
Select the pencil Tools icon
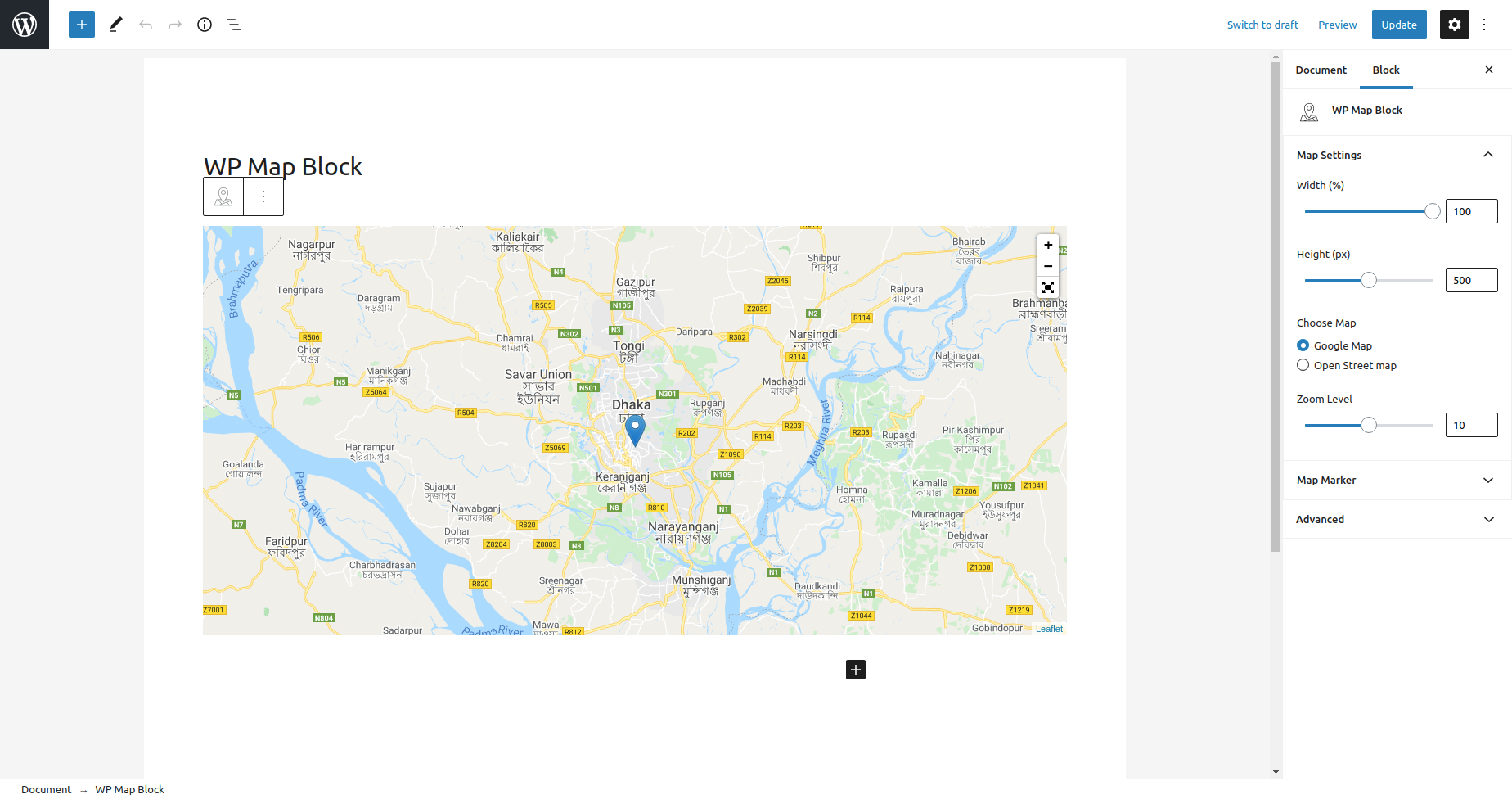115,25
